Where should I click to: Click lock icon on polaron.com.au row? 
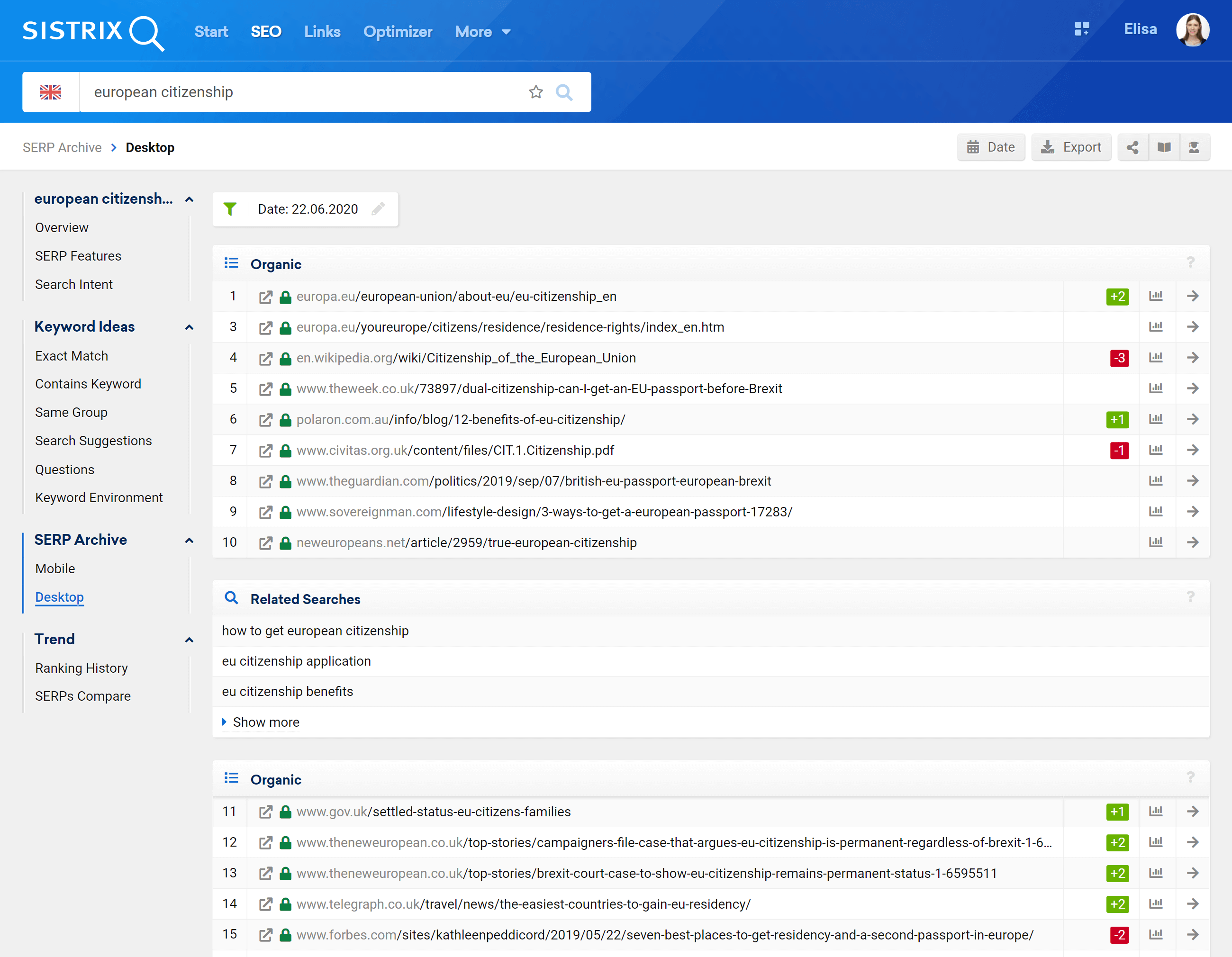[285, 420]
